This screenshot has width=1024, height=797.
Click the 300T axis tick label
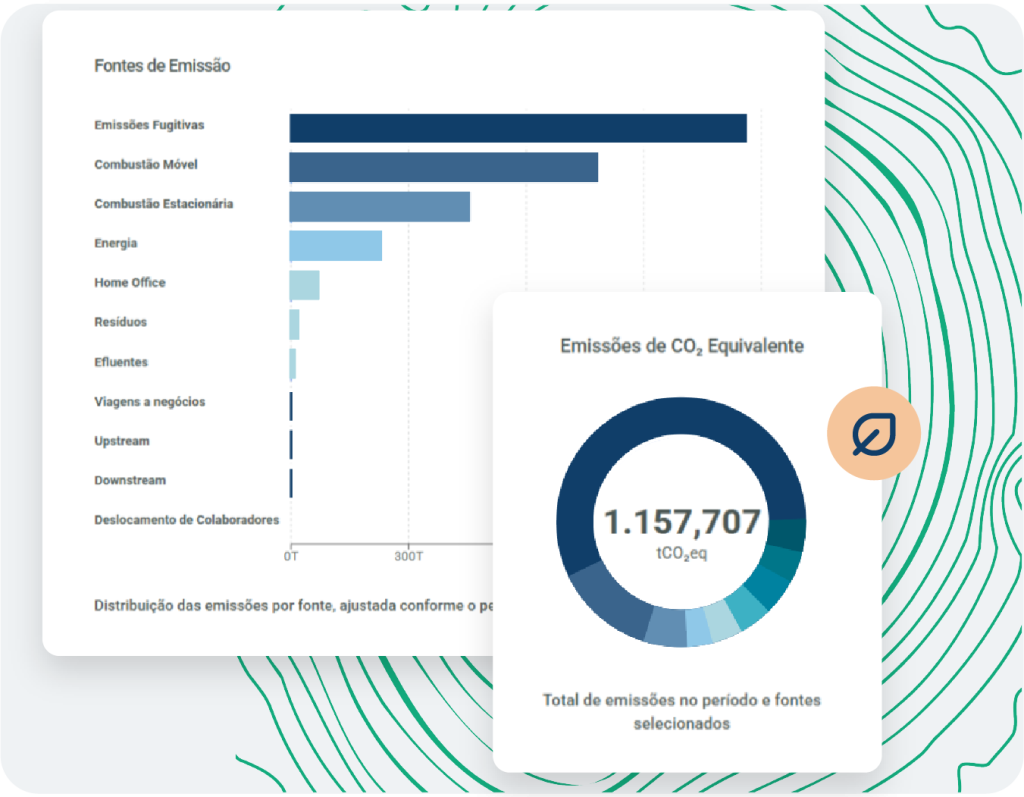coord(409,556)
